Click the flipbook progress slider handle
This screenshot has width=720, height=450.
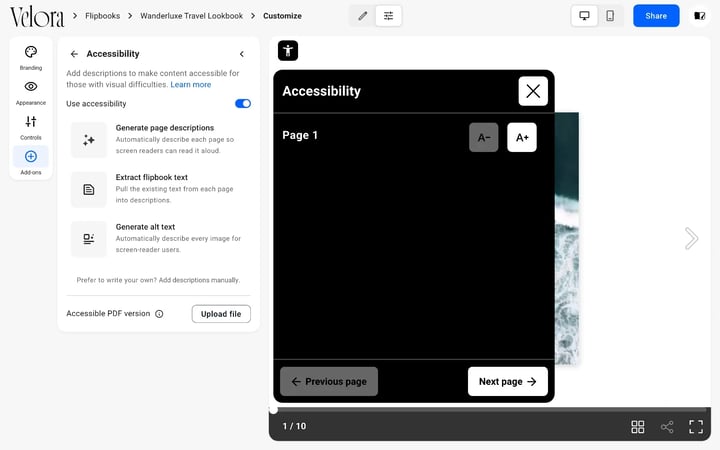[273, 410]
